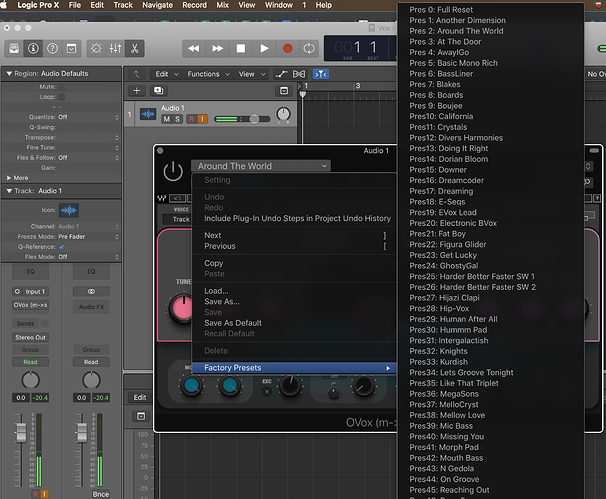Screen dimensions: 606x499
Task: Open the Quantize Off popup
Action: coord(88,117)
